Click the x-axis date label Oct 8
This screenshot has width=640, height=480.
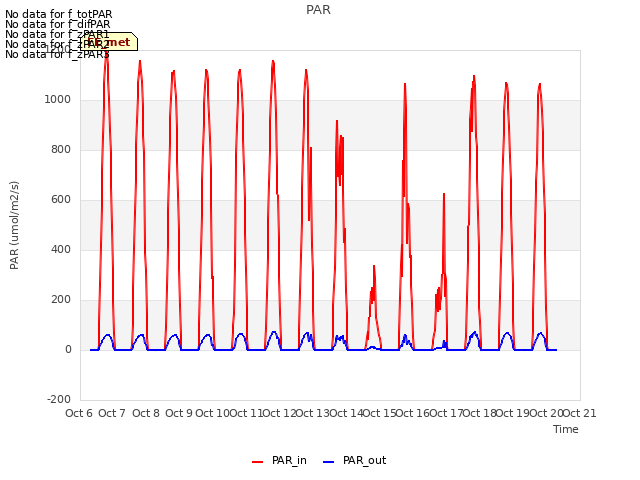[146, 413]
